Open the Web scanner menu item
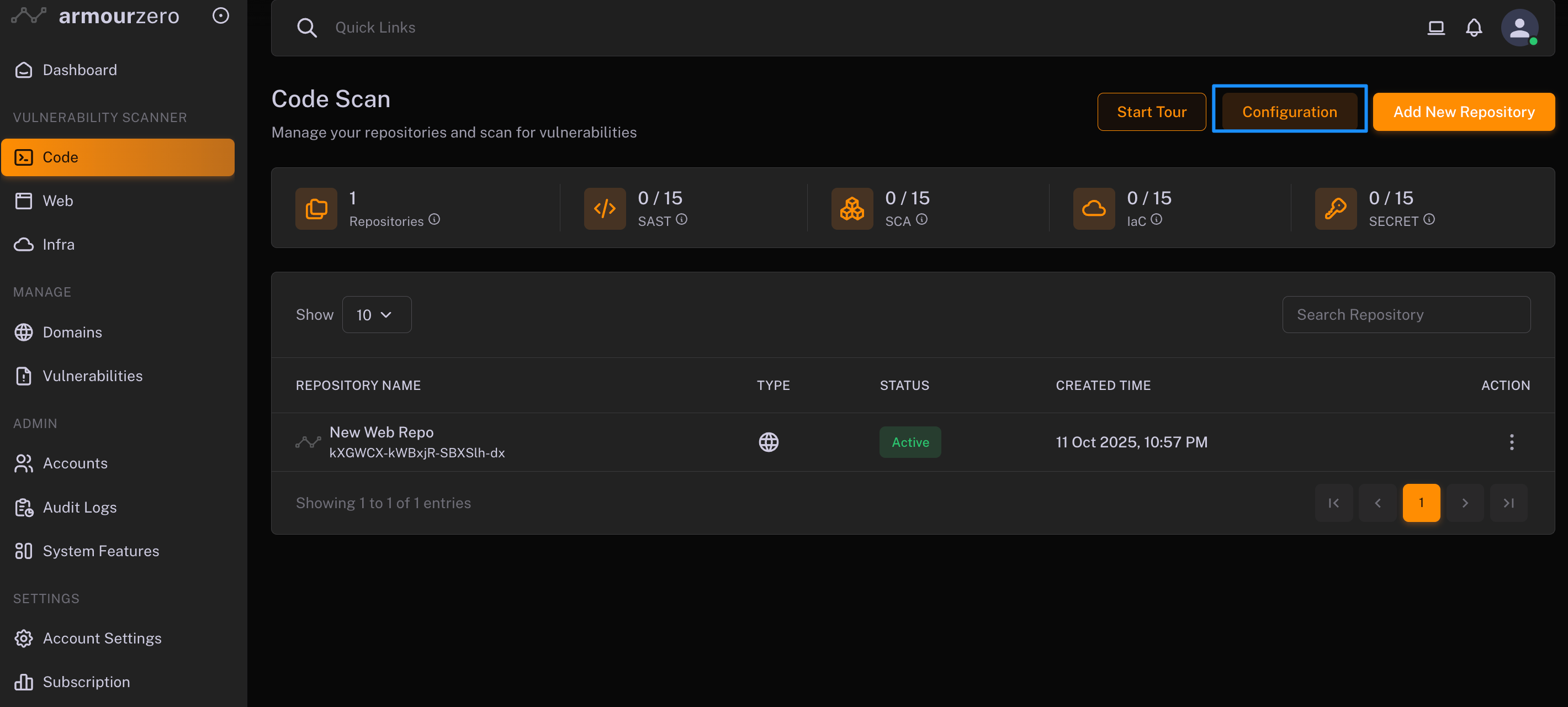Viewport: 1568px width, 707px height. coord(58,201)
